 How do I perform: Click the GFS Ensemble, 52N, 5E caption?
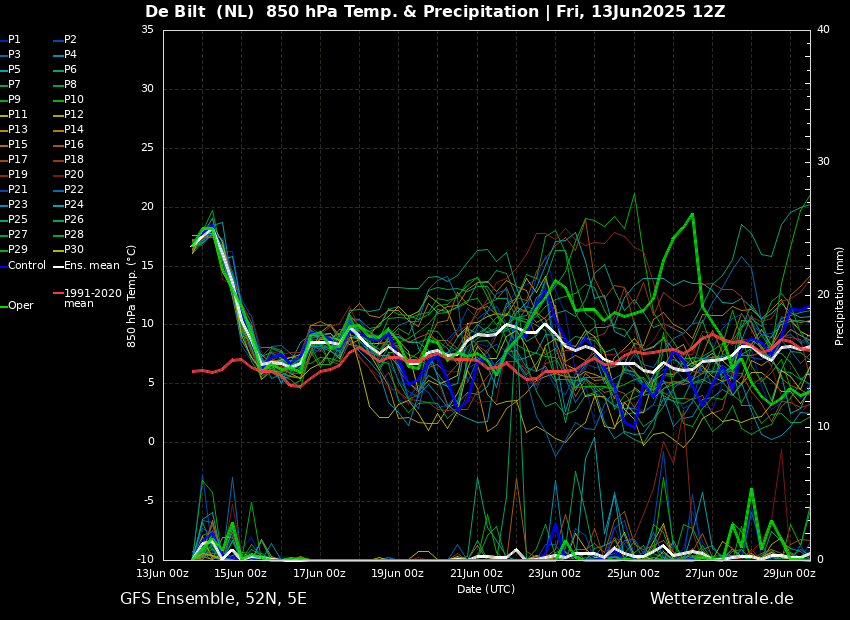[x=213, y=599]
